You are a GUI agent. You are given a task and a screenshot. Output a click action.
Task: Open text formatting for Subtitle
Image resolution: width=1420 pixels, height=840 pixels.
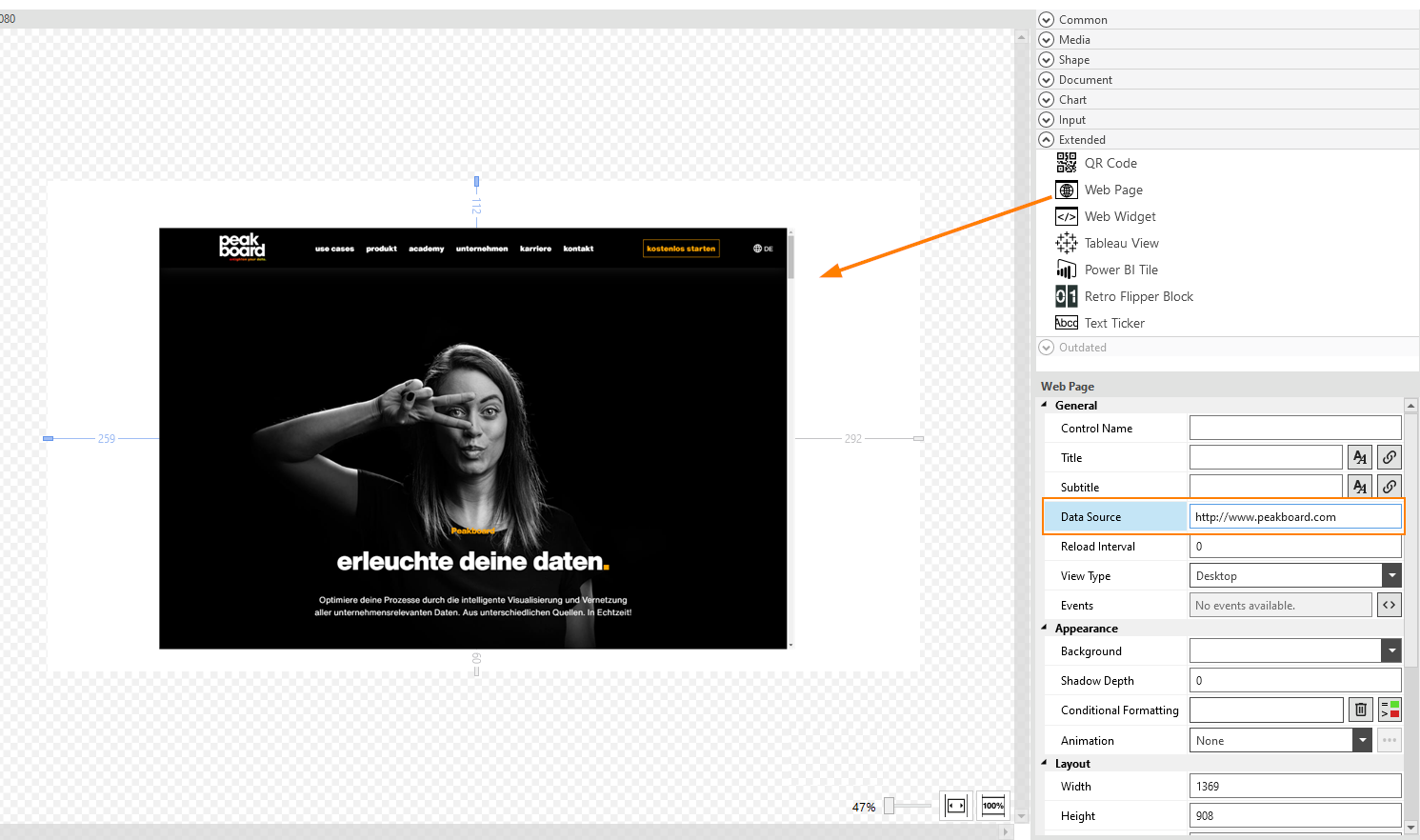[x=1360, y=487]
